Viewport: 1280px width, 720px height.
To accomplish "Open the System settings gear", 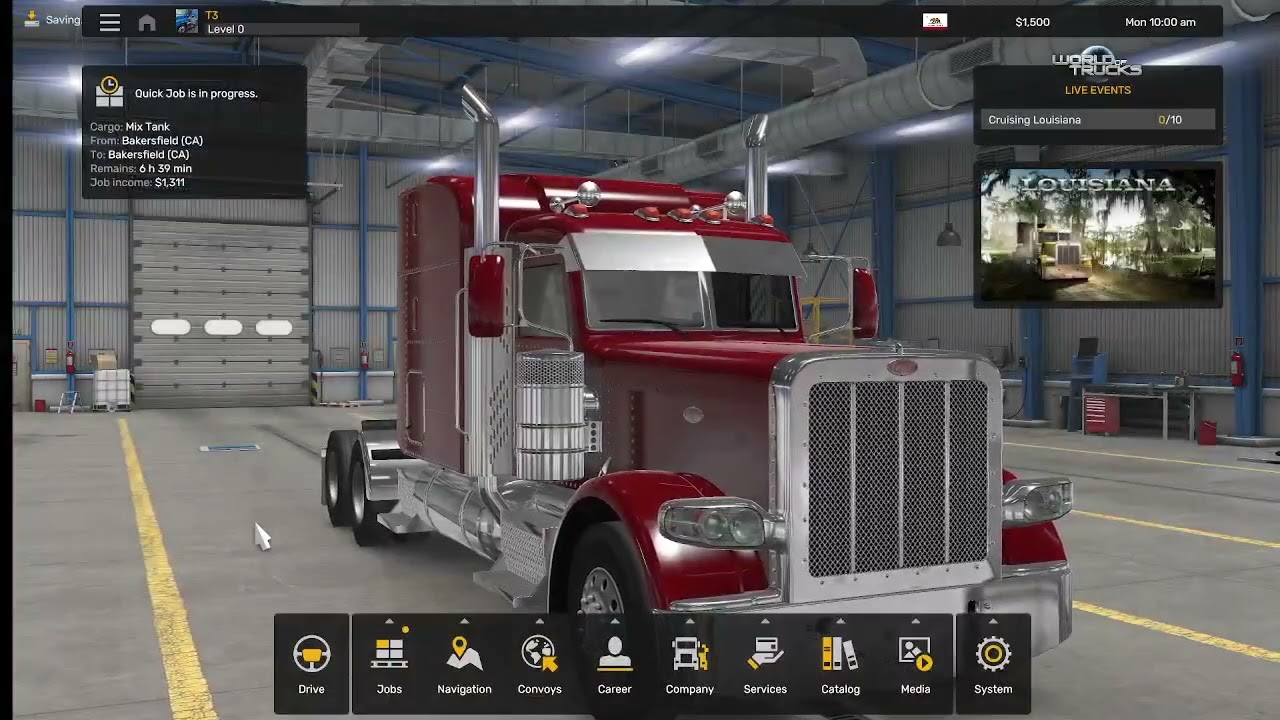I will (993, 664).
